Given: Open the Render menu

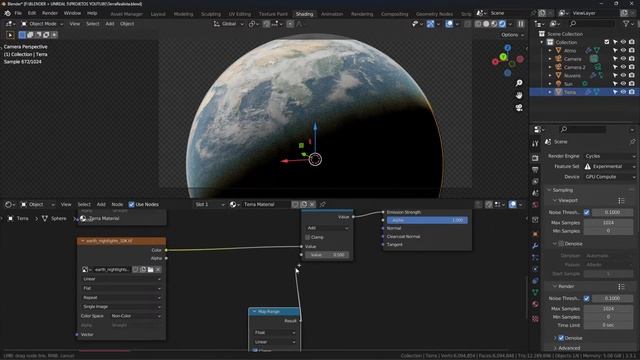Looking at the screenshot, I should click(x=49, y=13).
